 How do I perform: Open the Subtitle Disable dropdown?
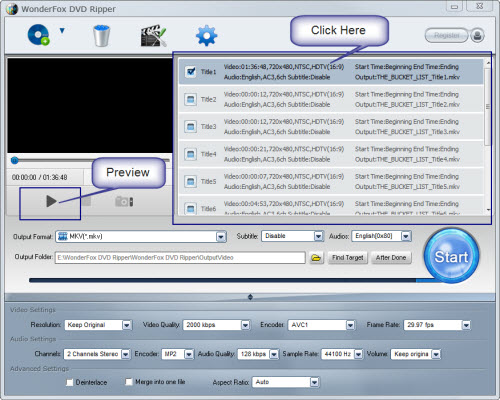pyautogui.click(x=318, y=236)
